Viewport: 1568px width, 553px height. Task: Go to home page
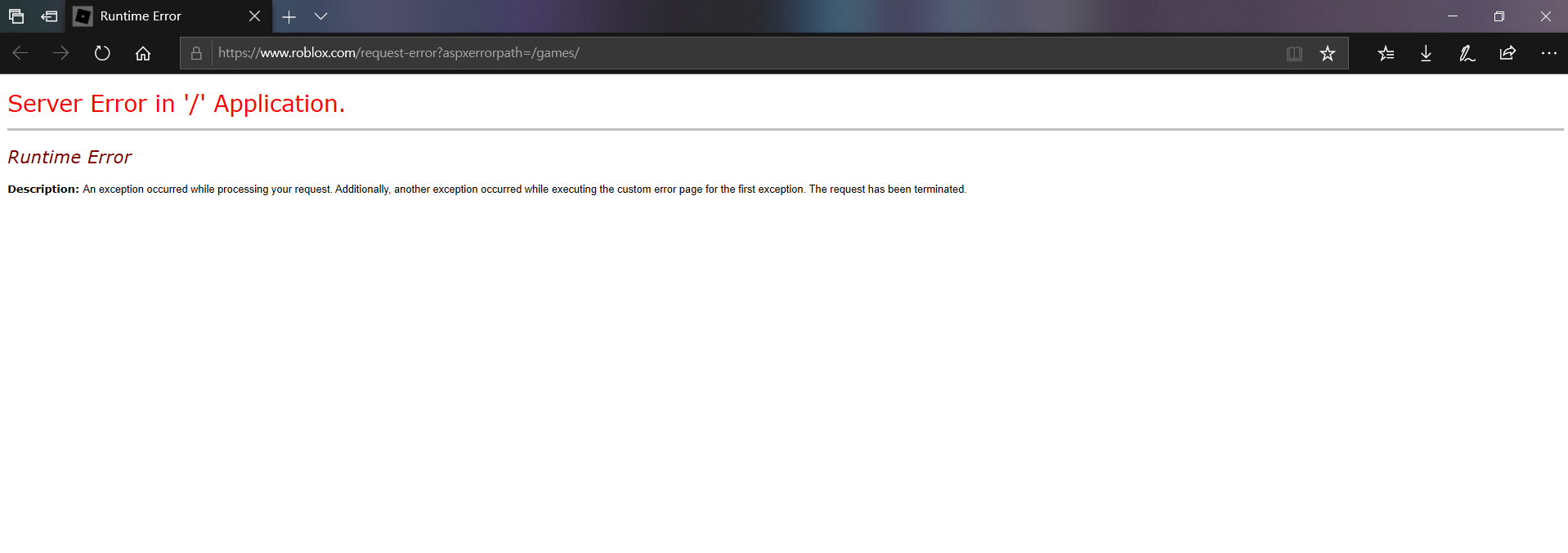(x=143, y=53)
